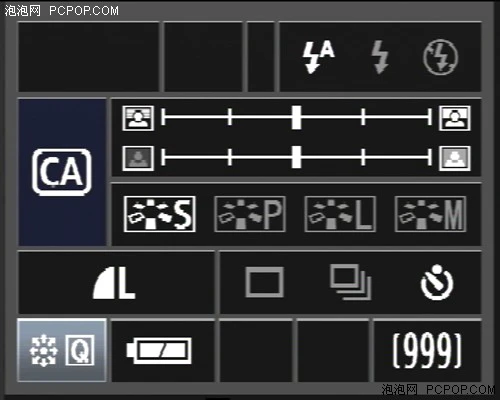Click the battery level indicator
The width and height of the screenshot is (500, 400).
[x=159, y=350]
